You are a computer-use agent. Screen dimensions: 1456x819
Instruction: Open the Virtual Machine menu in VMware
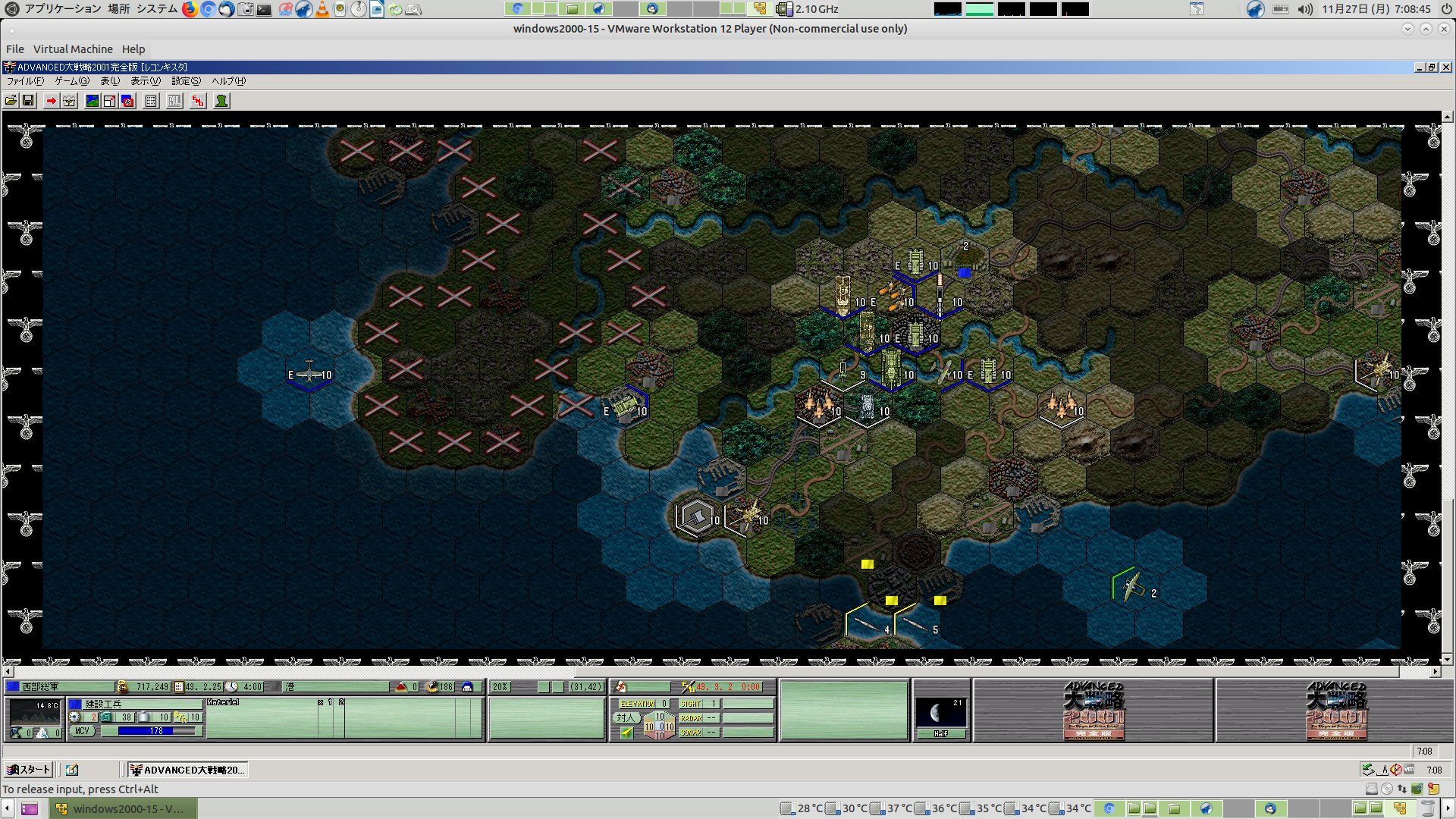coord(73,49)
